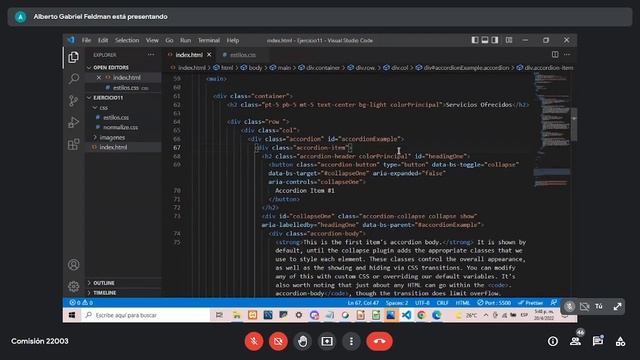Open the Windows Start menu

(x=72, y=315)
